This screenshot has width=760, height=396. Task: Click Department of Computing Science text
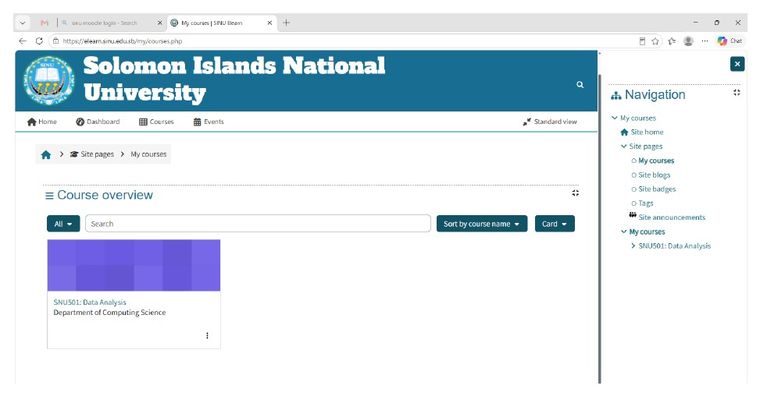pos(110,313)
